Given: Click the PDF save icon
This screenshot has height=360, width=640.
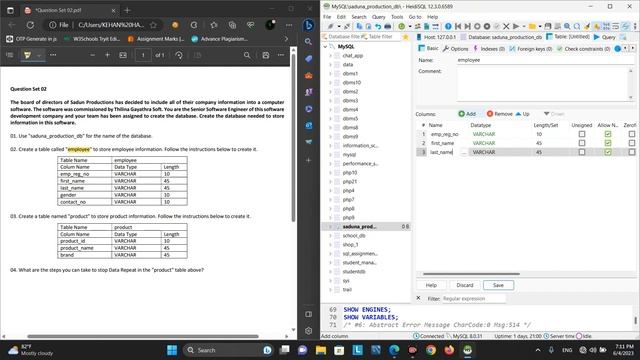Looking at the screenshot, I should tap(266, 55).
